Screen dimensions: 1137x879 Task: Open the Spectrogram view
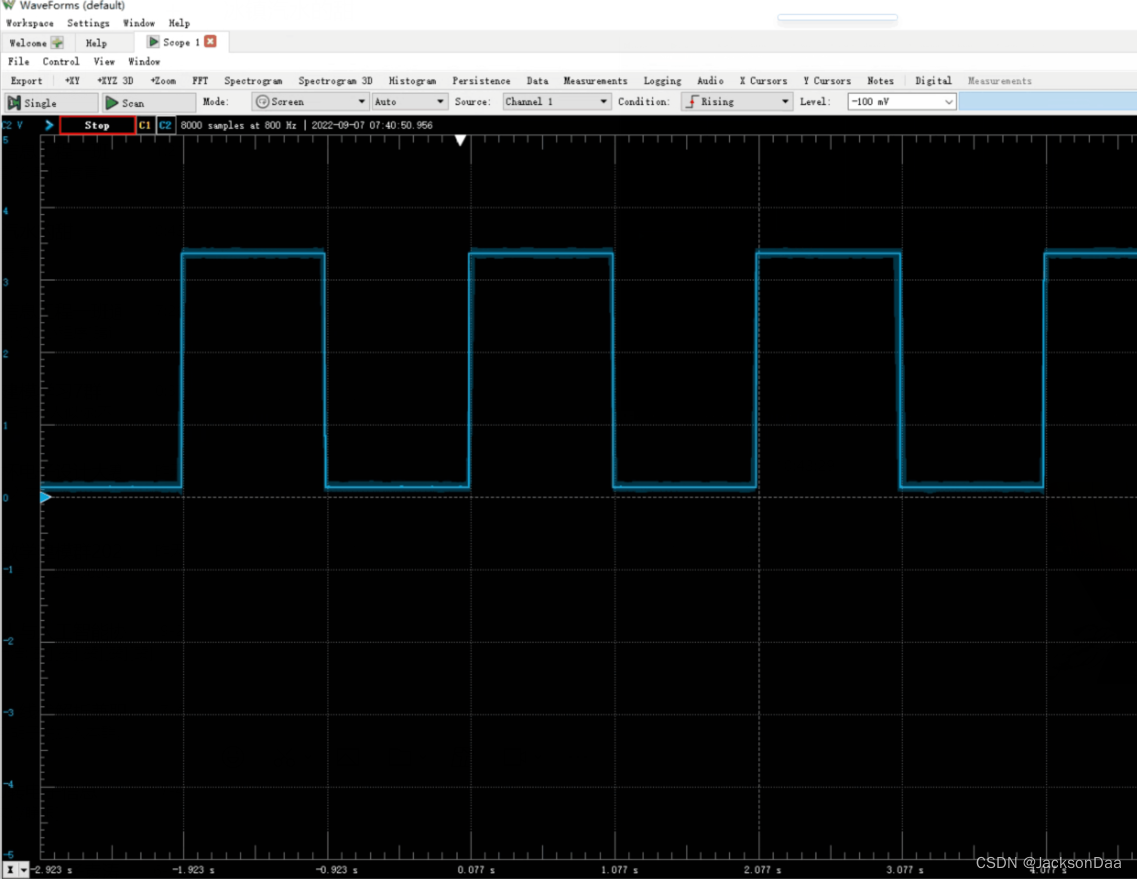pos(253,81)
